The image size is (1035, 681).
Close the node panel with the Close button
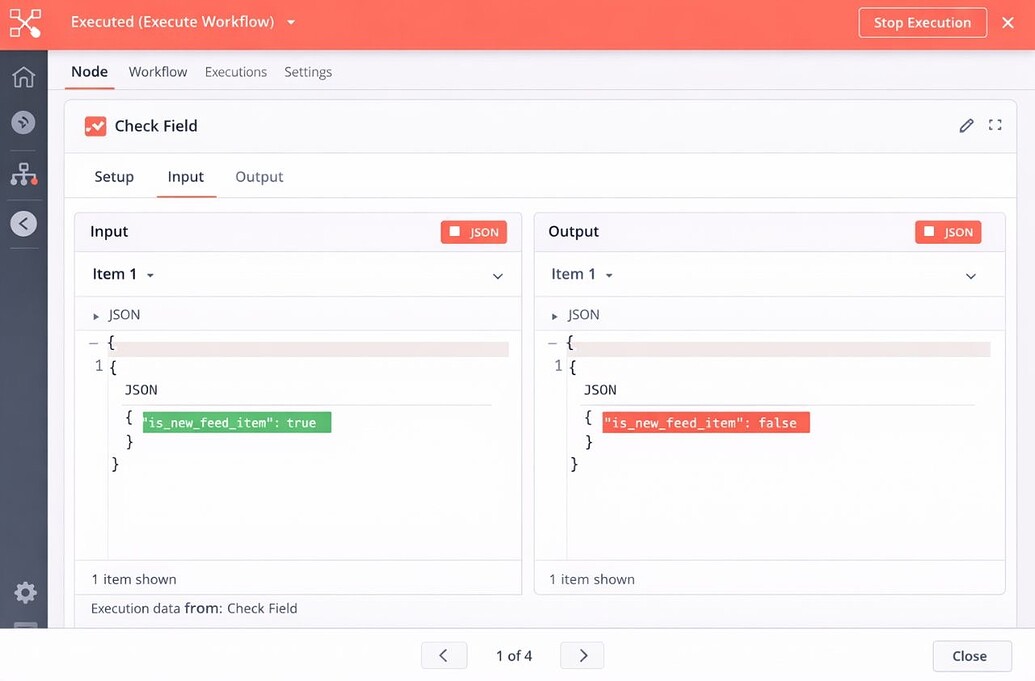click(x=970, y=656)
